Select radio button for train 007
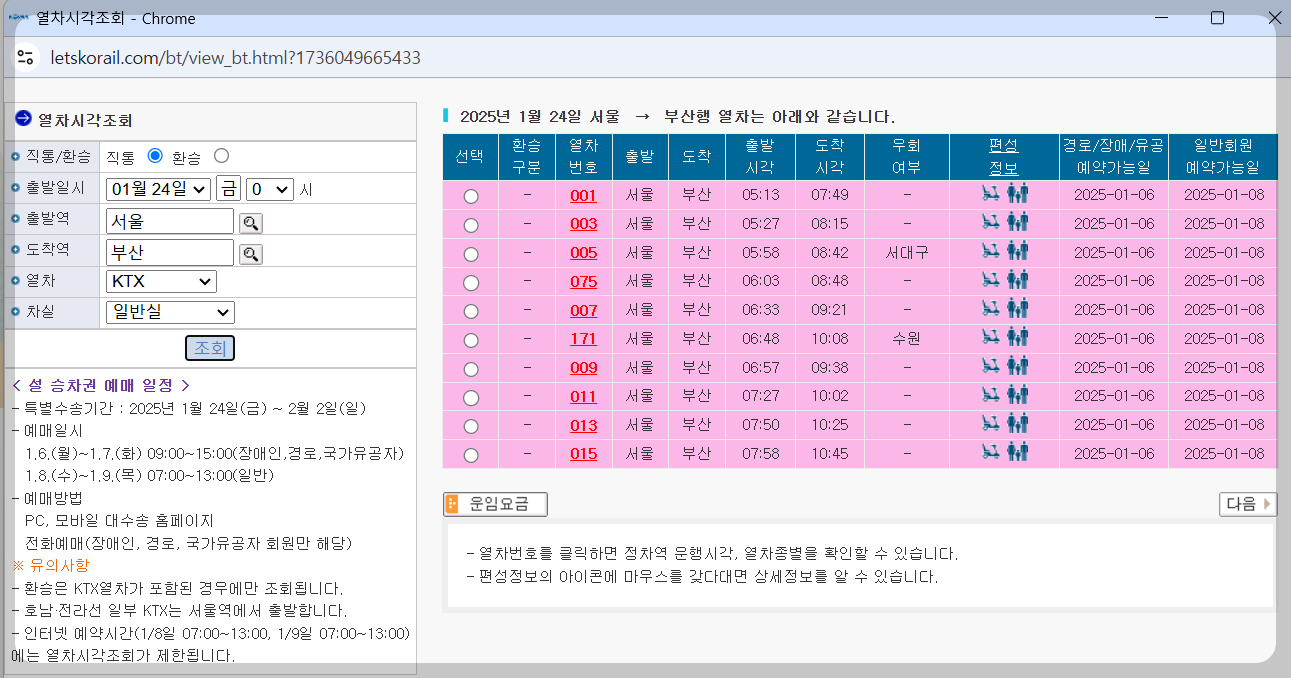 (471, 312)
